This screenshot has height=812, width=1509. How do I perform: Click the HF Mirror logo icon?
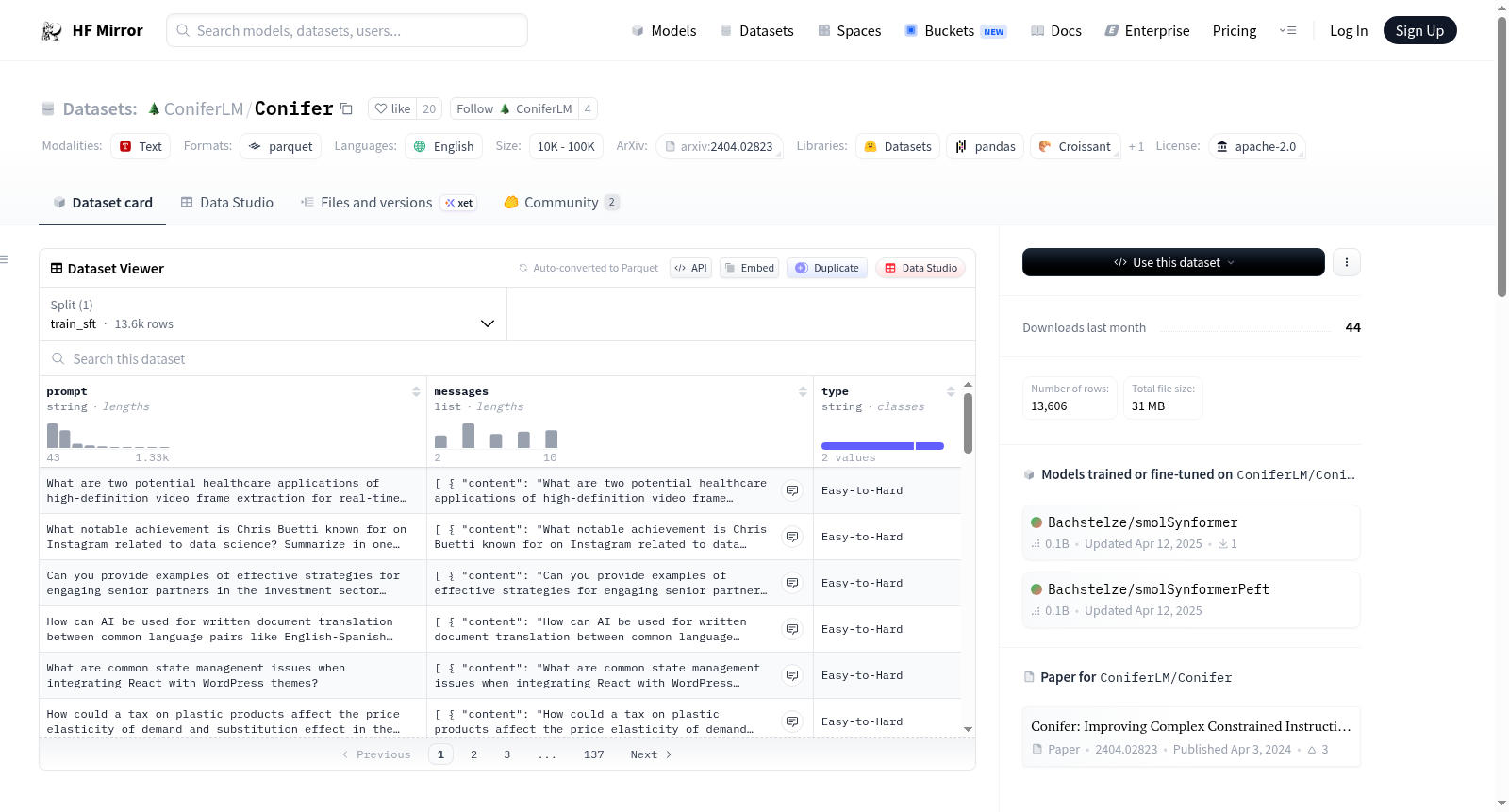click(x=52, y=31)
